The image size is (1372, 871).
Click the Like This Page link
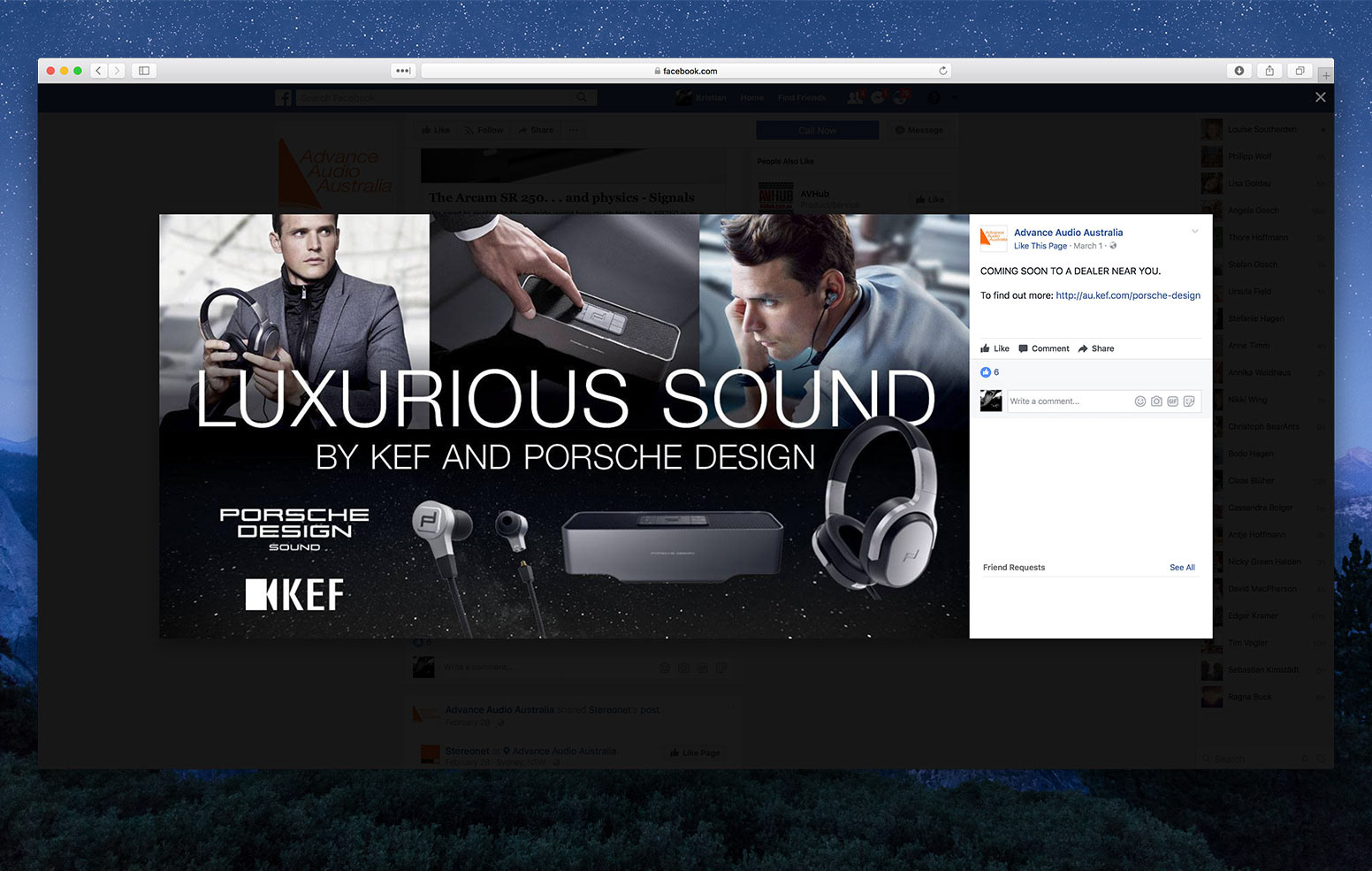(1040, 246)
